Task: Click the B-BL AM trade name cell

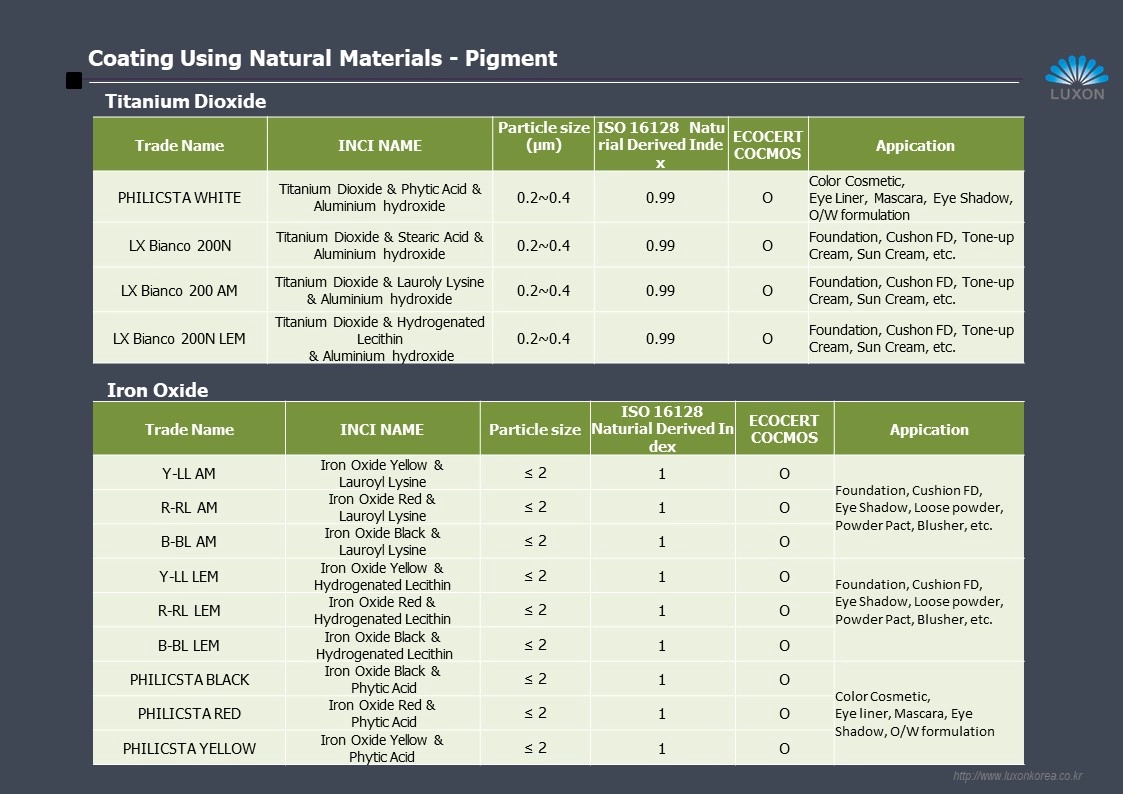Action: click(189, 541)
